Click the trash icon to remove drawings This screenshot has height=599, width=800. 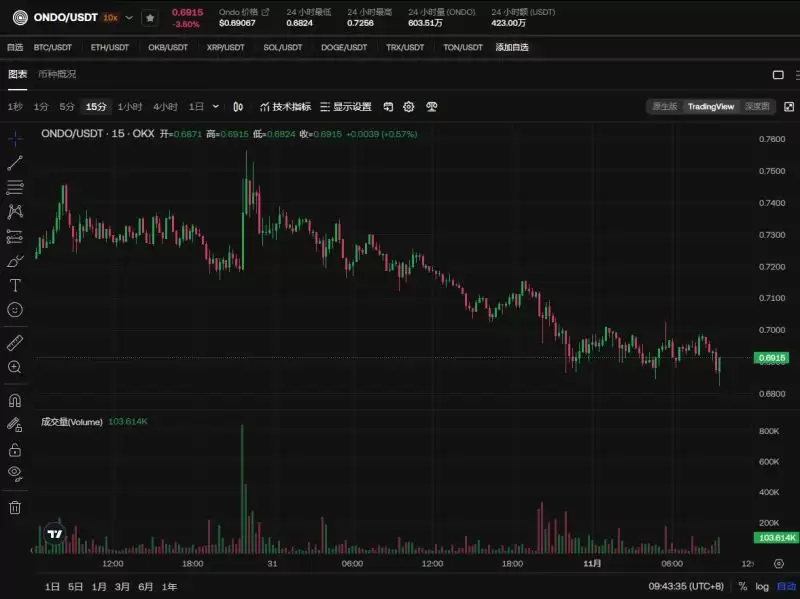[15, 507]
